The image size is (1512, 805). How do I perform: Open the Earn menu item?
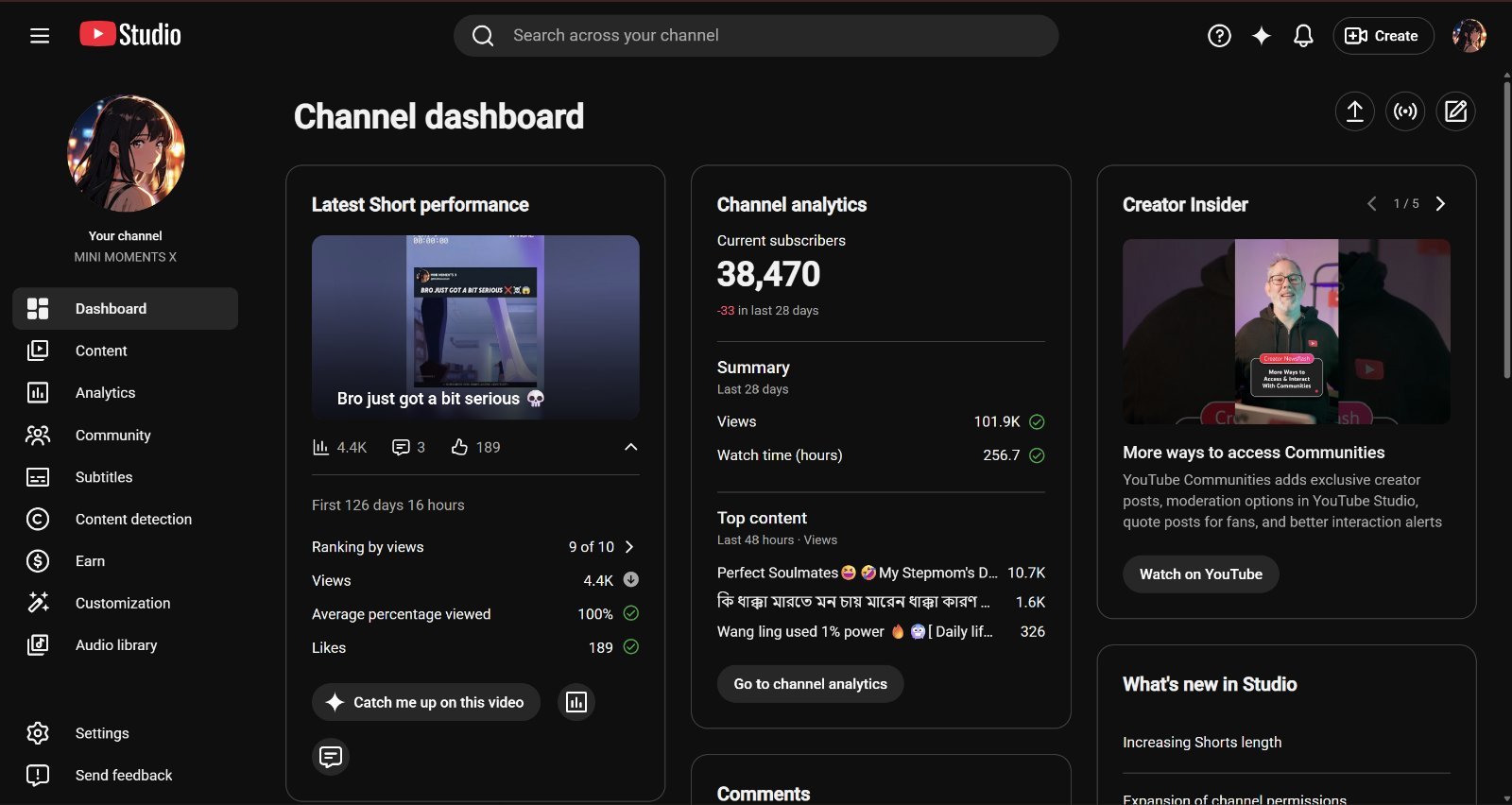(125, 561)
